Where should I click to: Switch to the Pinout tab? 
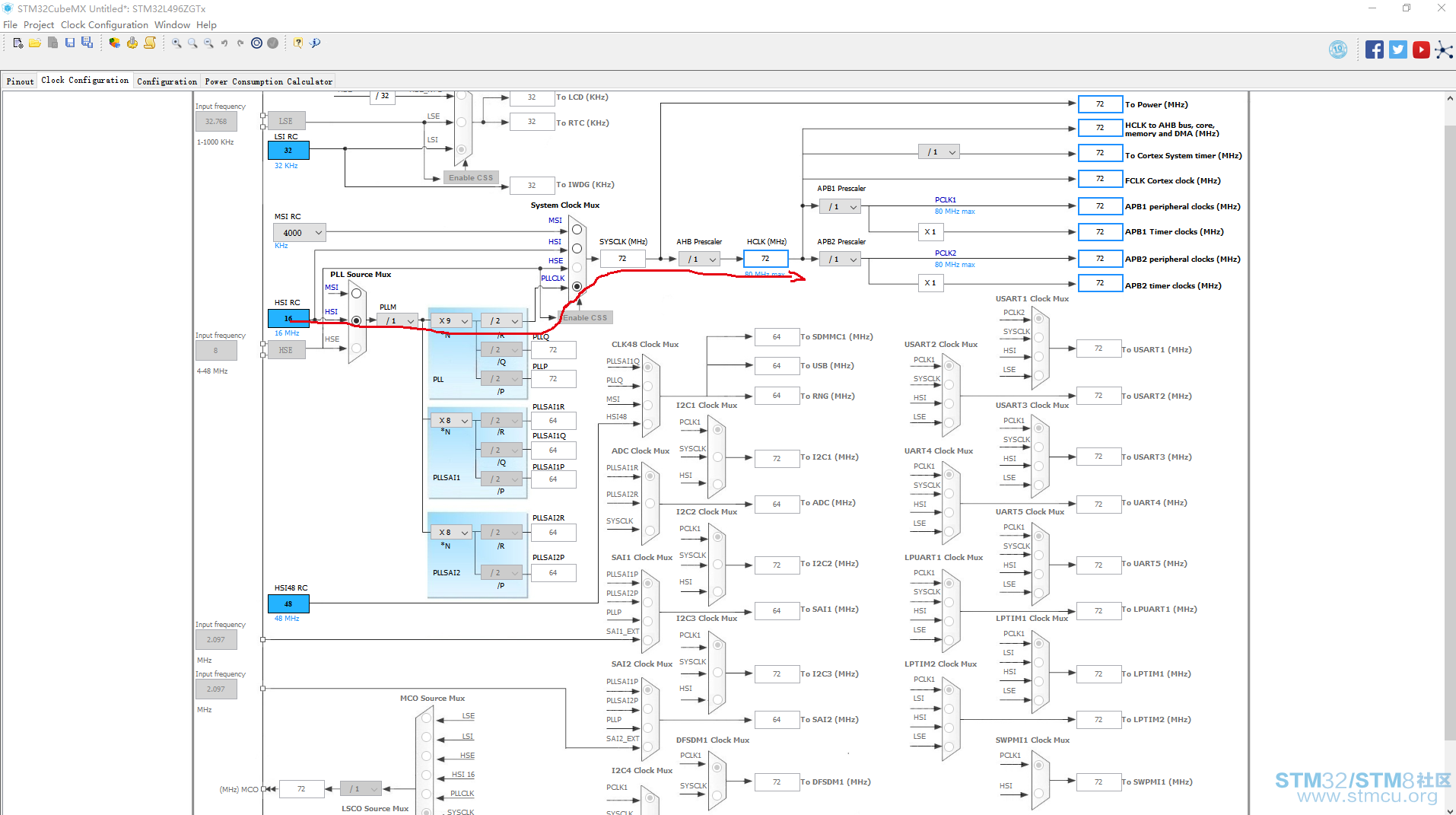click(20, 80)
